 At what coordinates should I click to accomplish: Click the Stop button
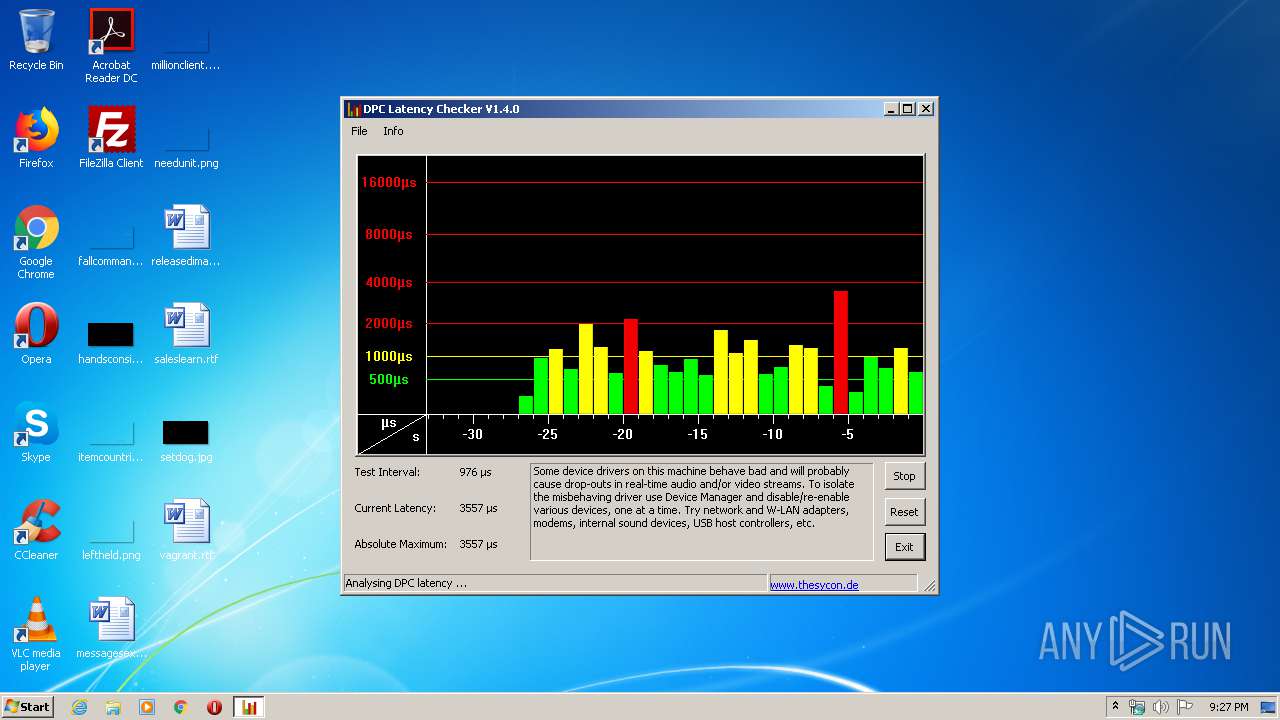(904, 476)
